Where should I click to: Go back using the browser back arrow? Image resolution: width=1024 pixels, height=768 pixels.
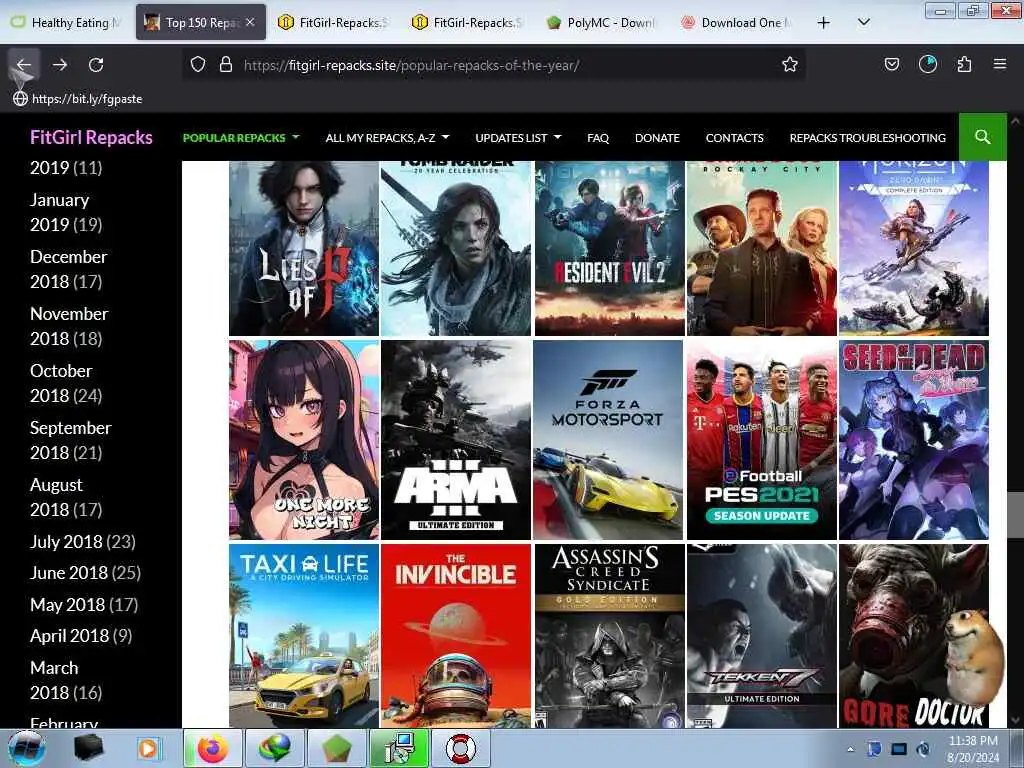point(24,65)
